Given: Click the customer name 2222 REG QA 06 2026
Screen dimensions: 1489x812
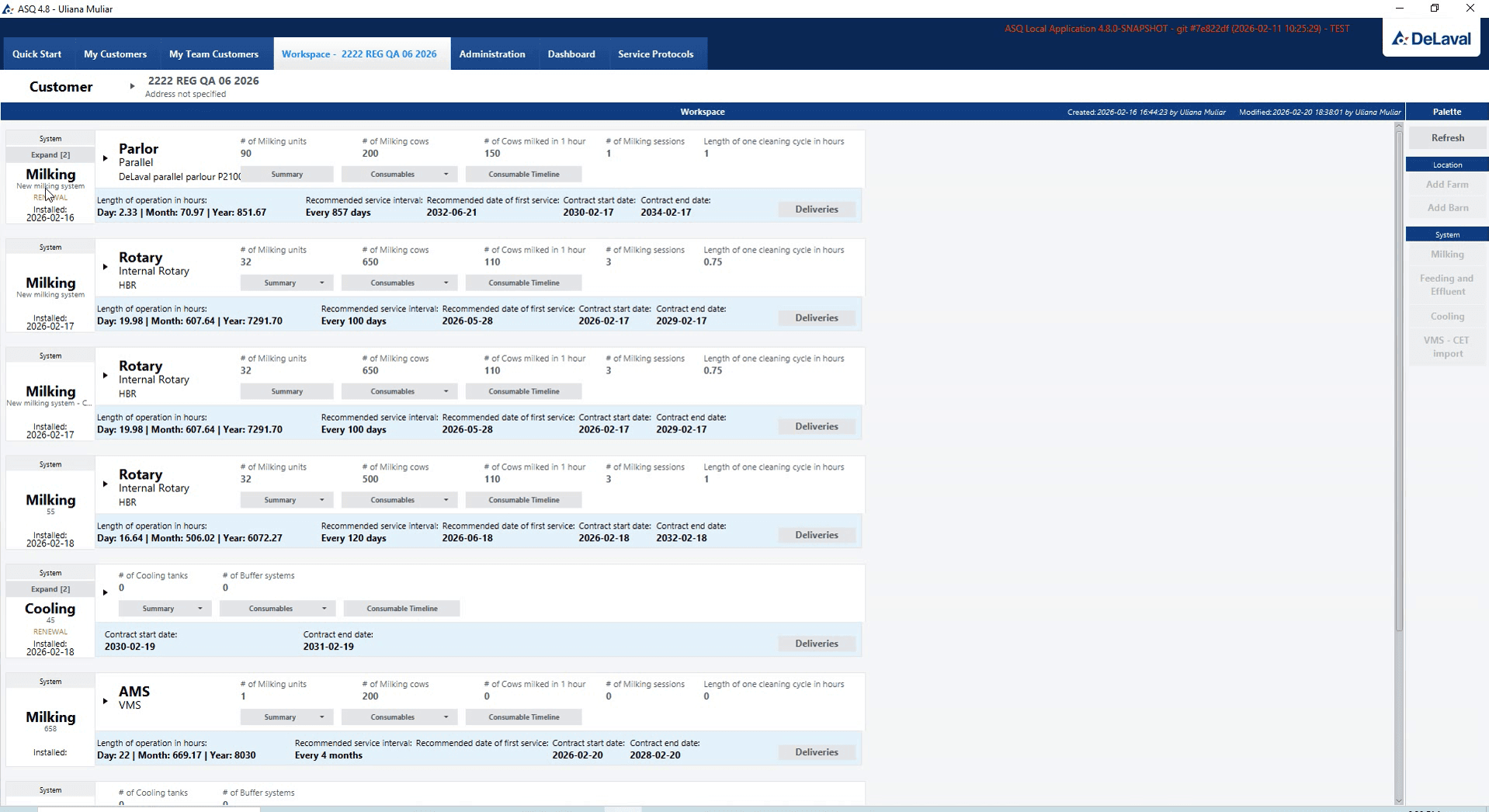Looking at the screenshot, I should pos(203,81).
